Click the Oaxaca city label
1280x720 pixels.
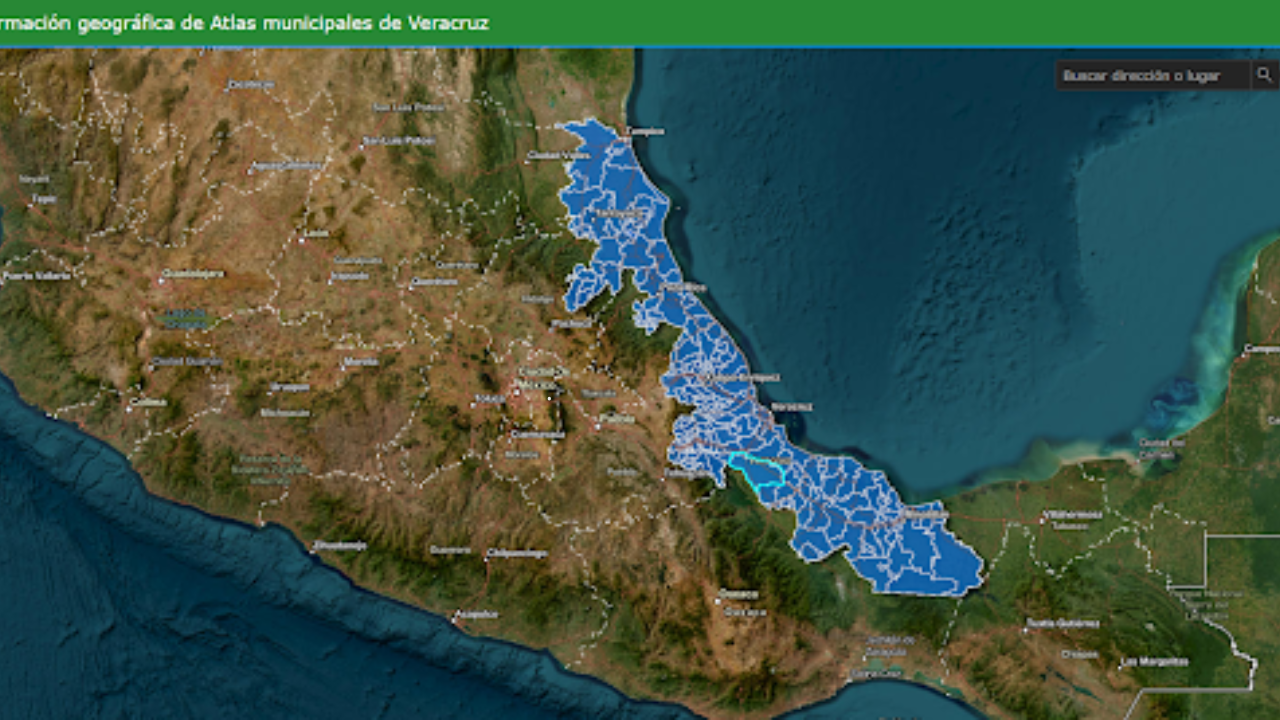pos(739,595)
